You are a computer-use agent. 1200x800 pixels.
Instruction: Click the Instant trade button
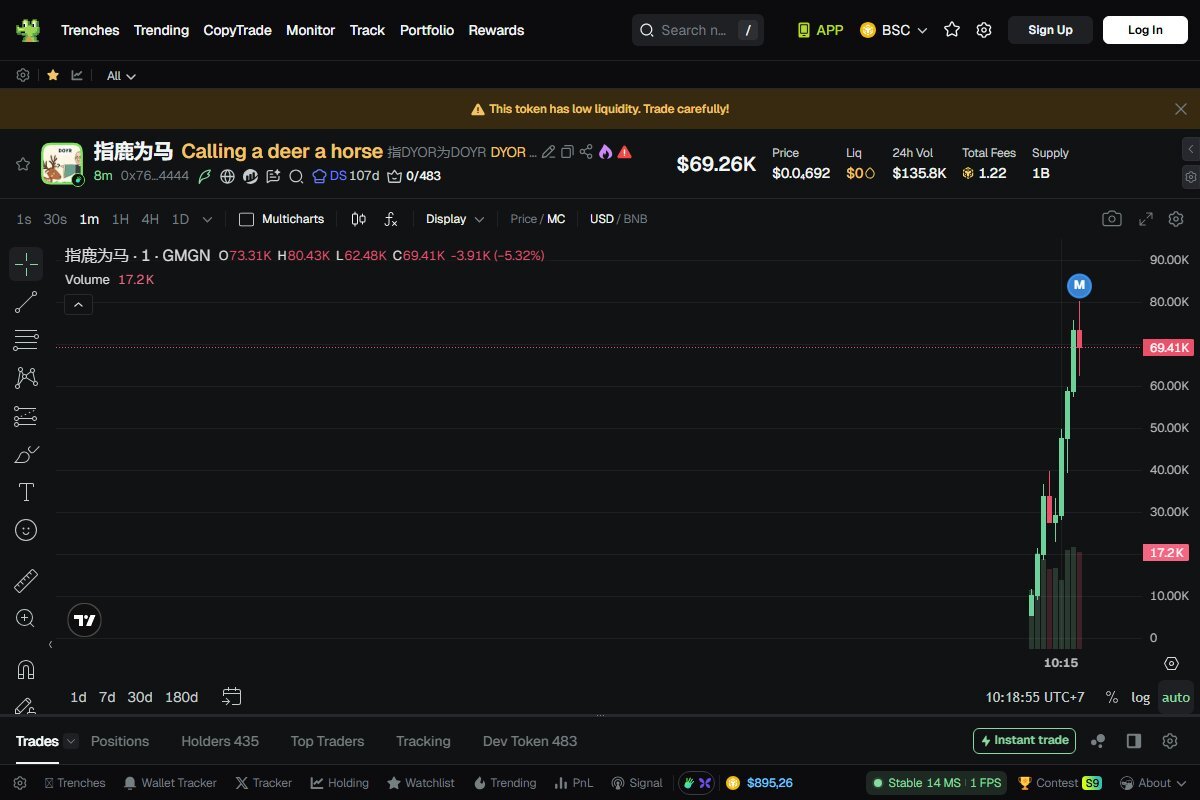[1024, 741]
